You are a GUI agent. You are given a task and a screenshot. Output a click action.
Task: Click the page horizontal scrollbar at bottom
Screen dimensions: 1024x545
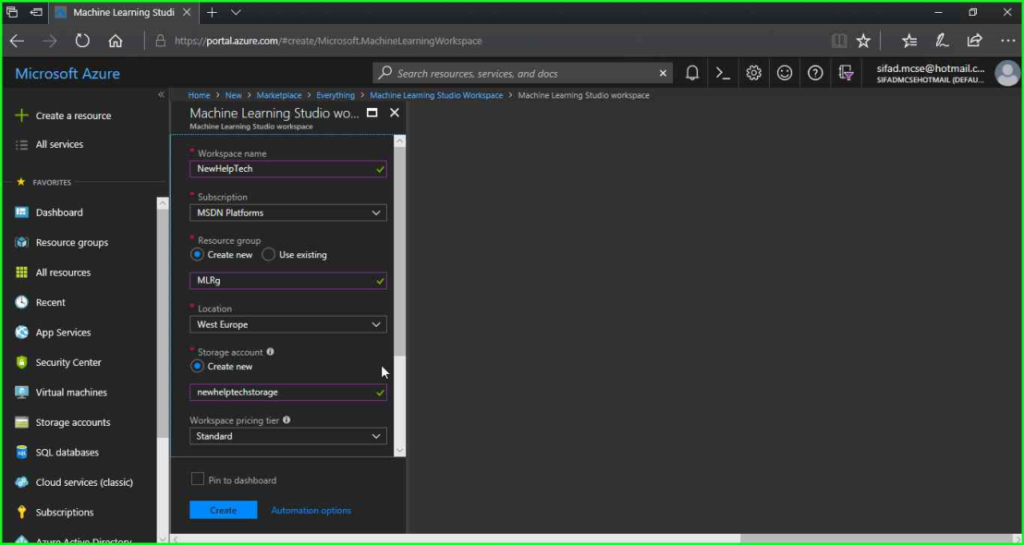[x=457, y=538]
